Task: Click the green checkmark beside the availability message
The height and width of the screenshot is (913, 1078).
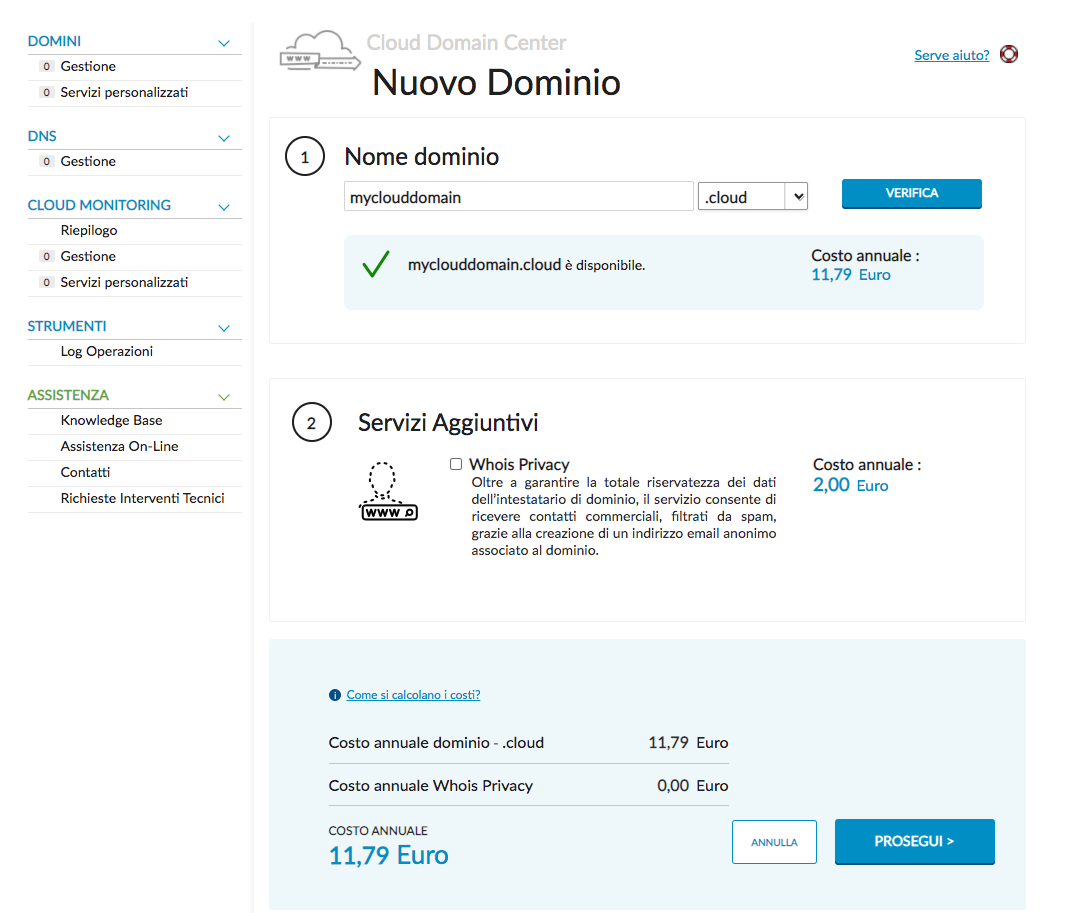Action: coord(378,266)
